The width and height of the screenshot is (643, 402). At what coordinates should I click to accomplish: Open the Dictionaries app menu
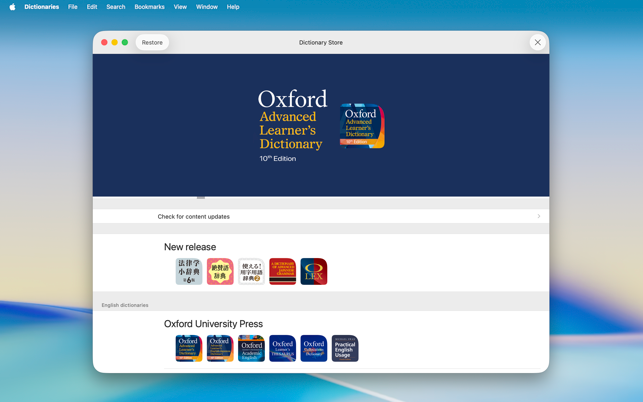tap(41, 7)
